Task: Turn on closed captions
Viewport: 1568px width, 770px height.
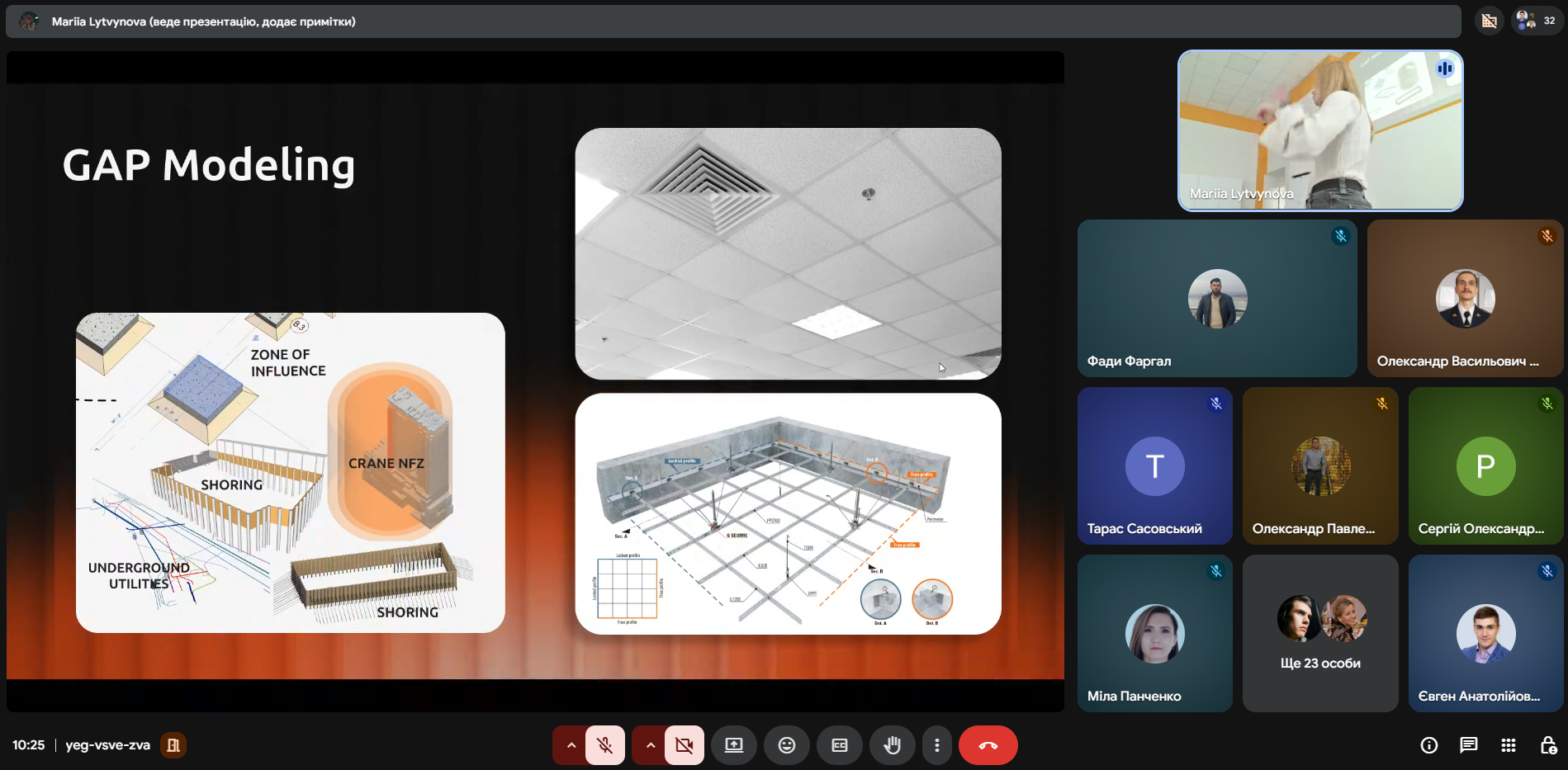Action: click(840, 745)
